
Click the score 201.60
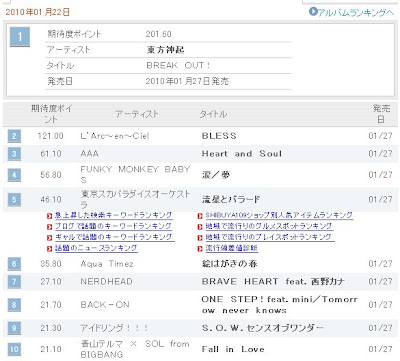158,34
